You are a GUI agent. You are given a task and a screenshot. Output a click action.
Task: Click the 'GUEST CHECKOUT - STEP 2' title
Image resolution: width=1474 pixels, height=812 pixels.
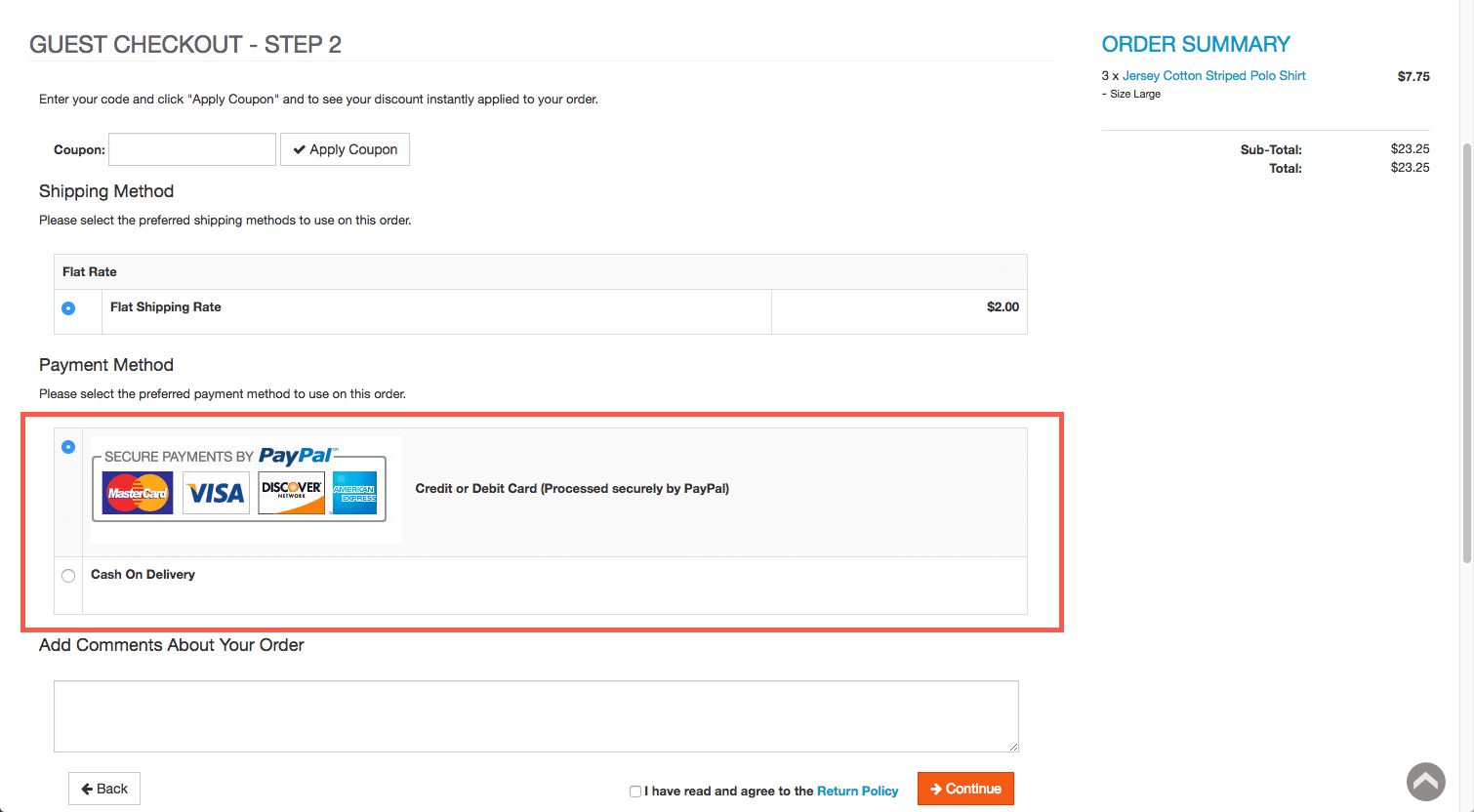(185, 44)
